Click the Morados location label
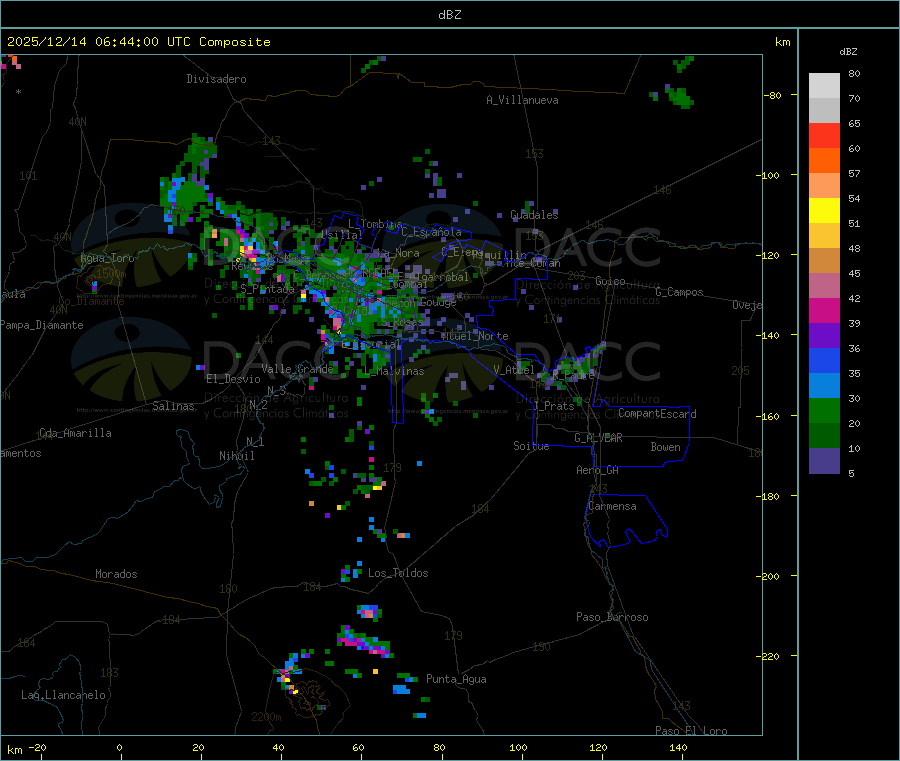 tap(116, 574)
